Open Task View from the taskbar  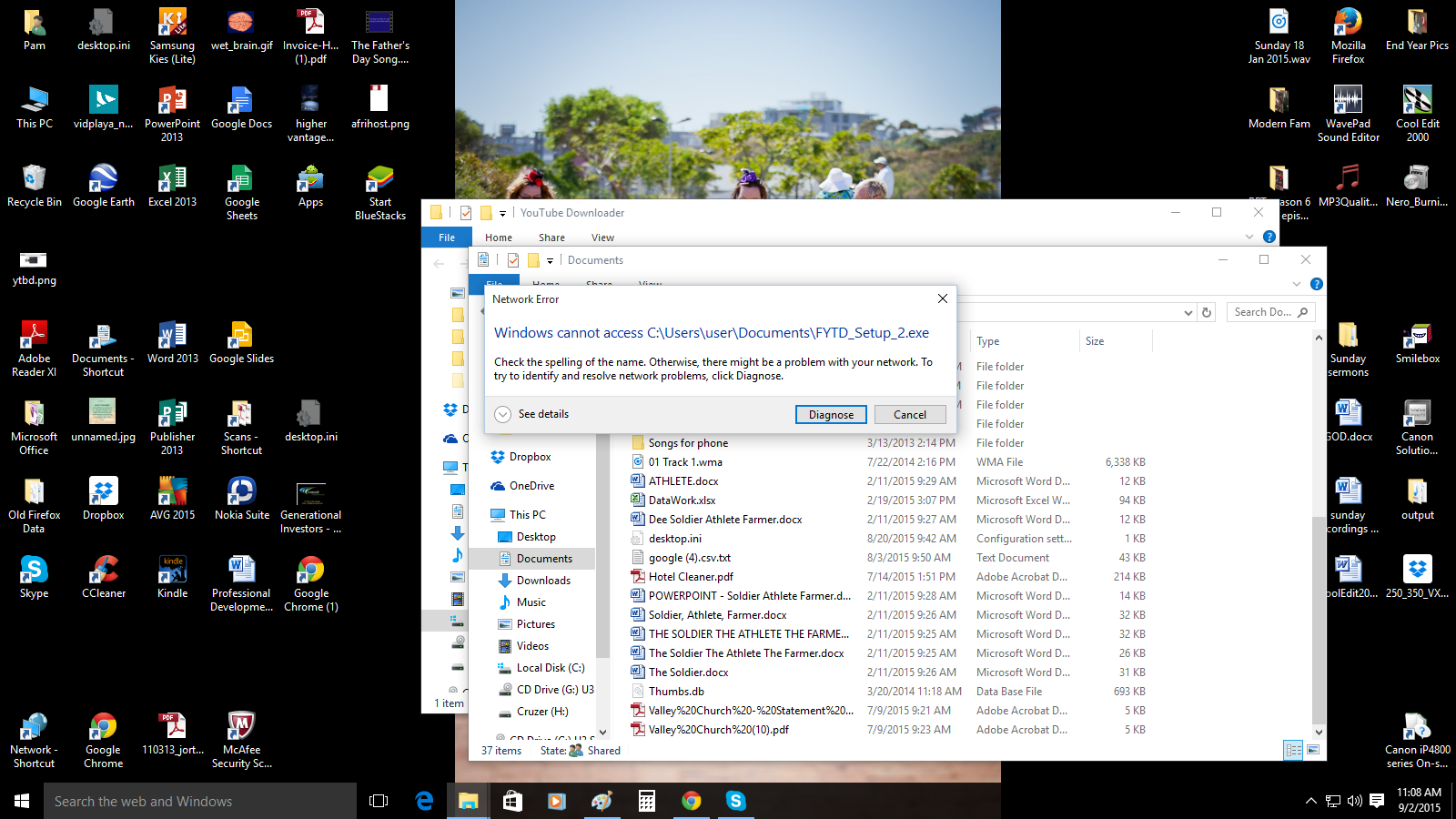[379, 801]
